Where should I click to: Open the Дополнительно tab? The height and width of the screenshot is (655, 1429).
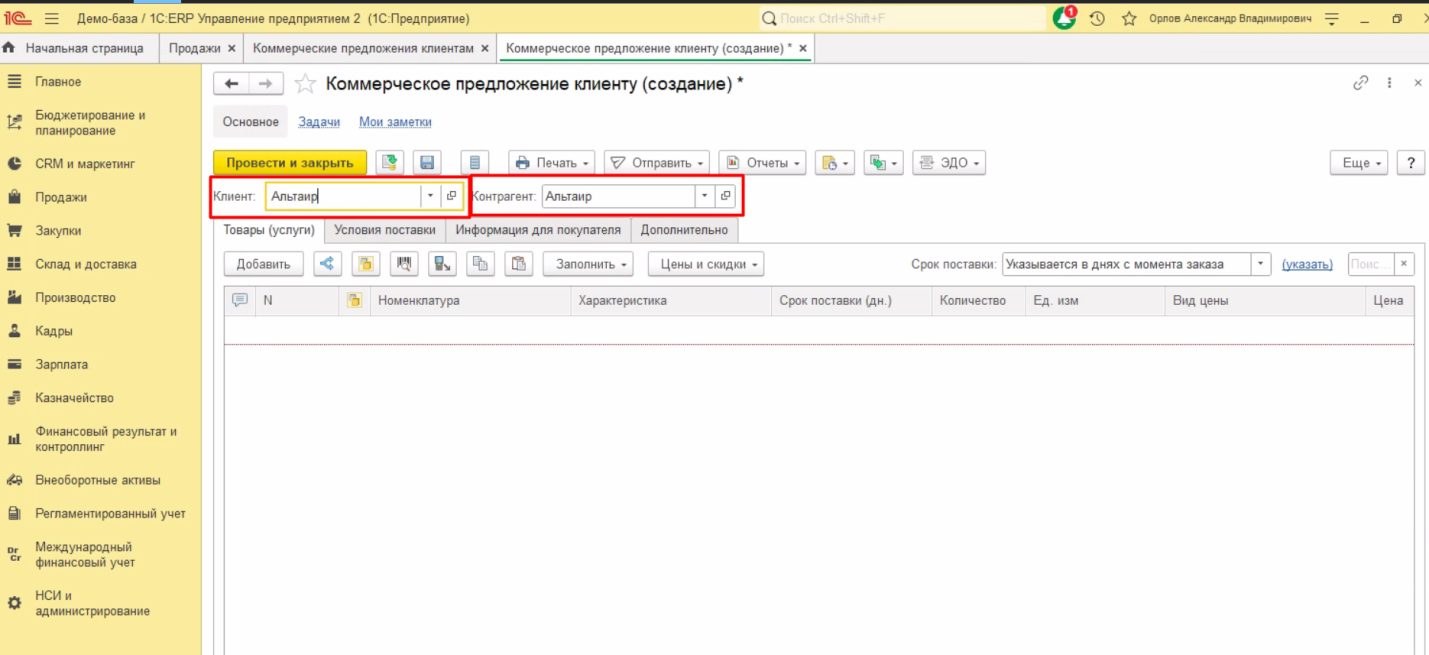coord(685,230)
